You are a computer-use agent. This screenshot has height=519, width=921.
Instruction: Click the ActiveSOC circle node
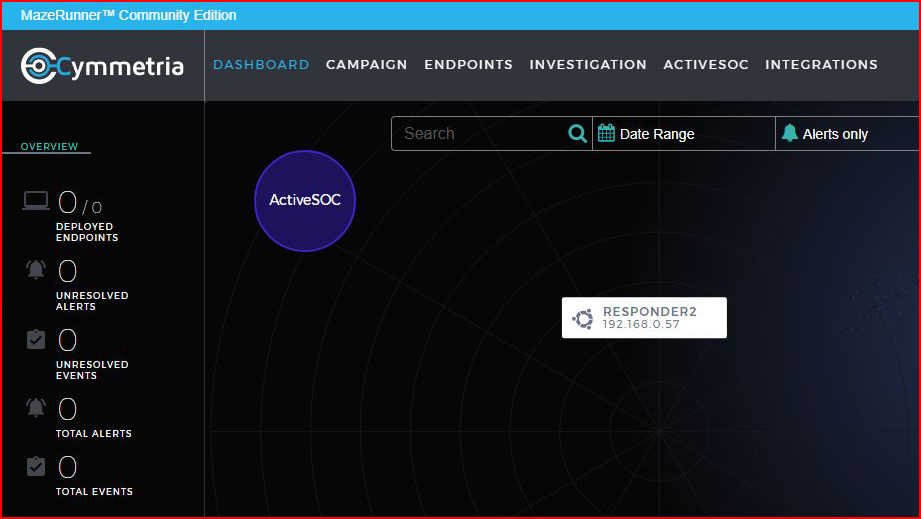(305, 201)
